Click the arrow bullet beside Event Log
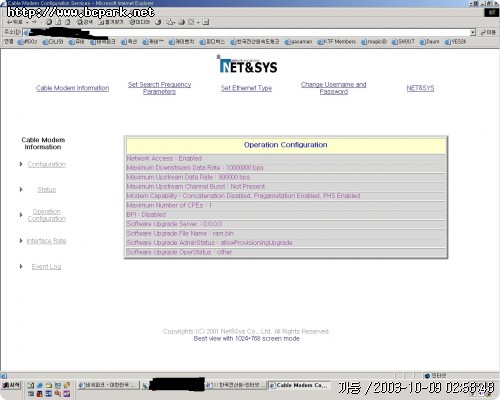 (21, 266)
